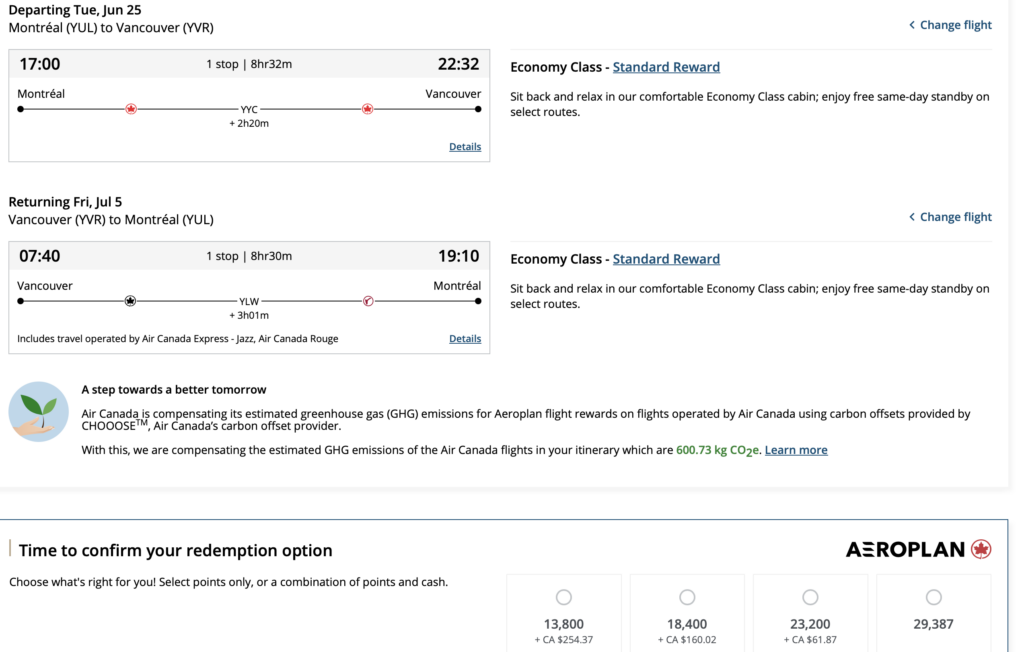Expand Details for the Montréal to Vancouver flight
Image resolution: width=1024 pixels, height=652 pixels.
pos(465,147)
